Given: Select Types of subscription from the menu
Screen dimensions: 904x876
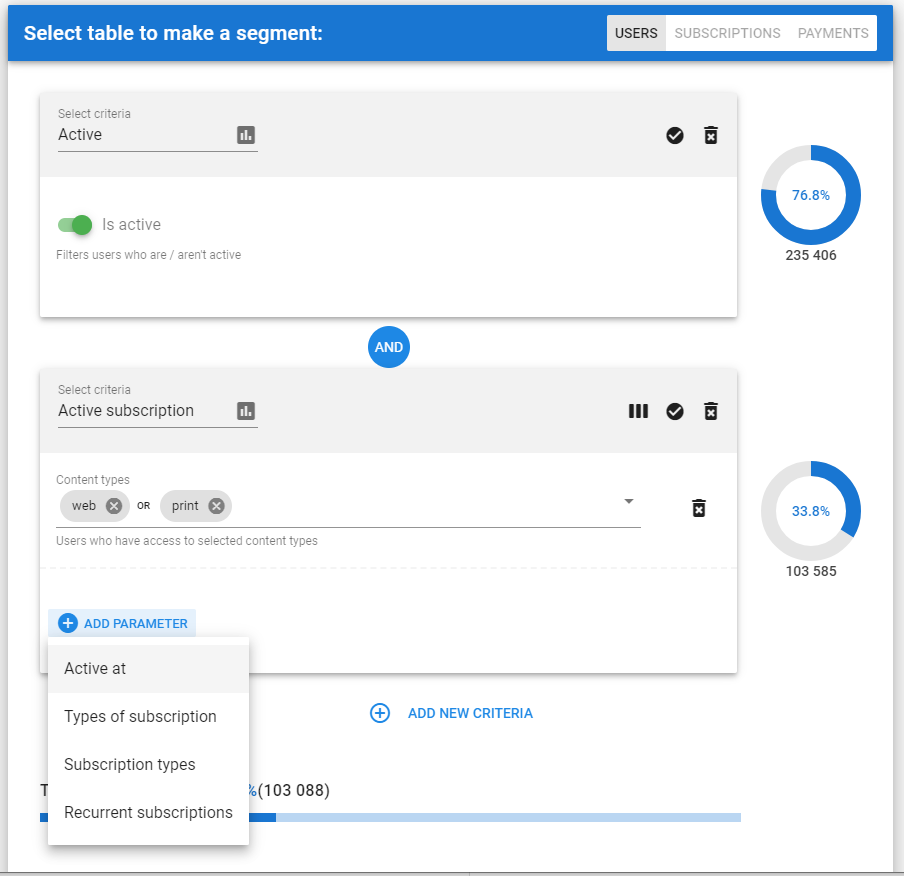Looking at the screenshot, I should [x=140, y=716].
